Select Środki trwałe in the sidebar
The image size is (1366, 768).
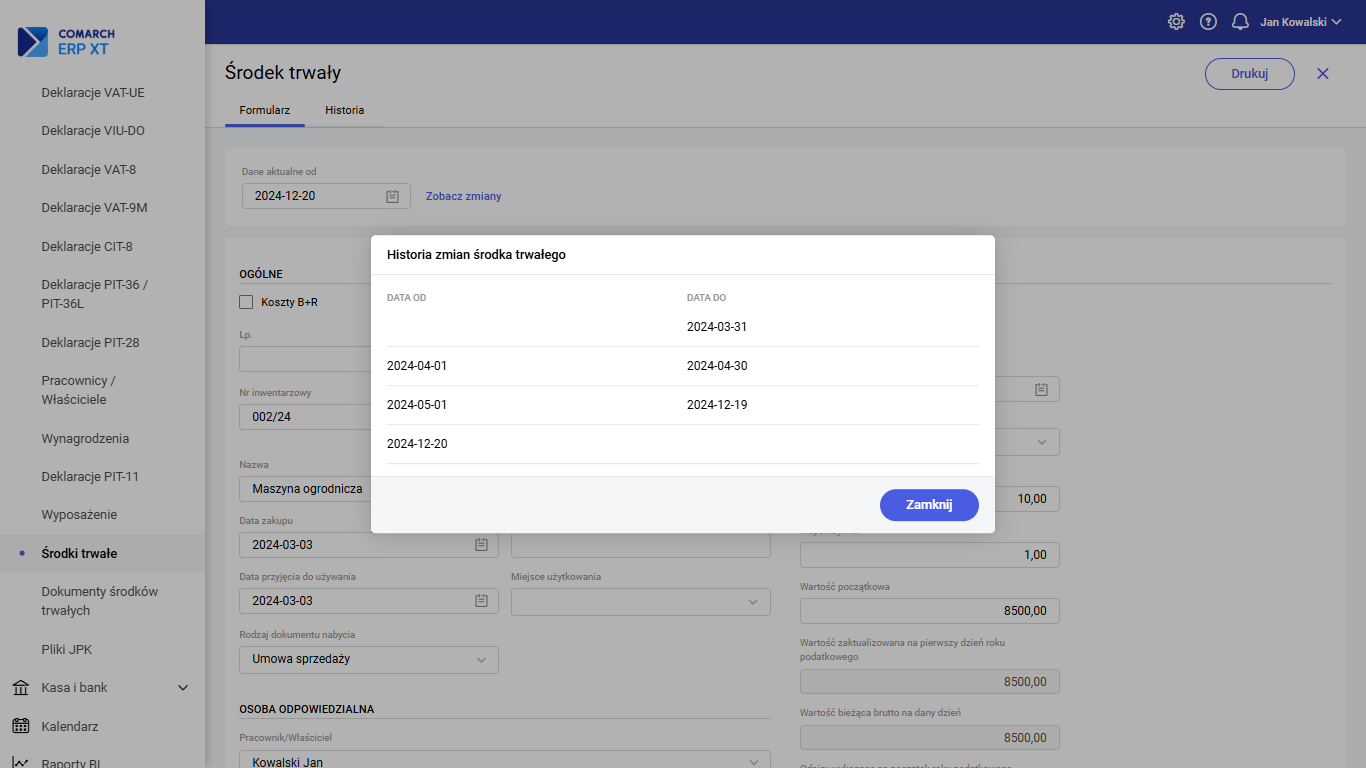click(x=79, y=553)
